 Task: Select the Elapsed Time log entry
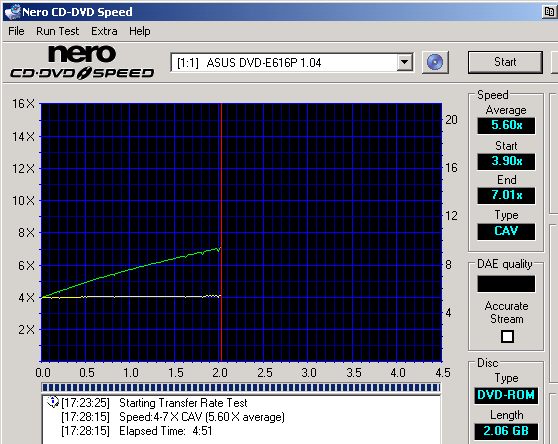(137, 431)
